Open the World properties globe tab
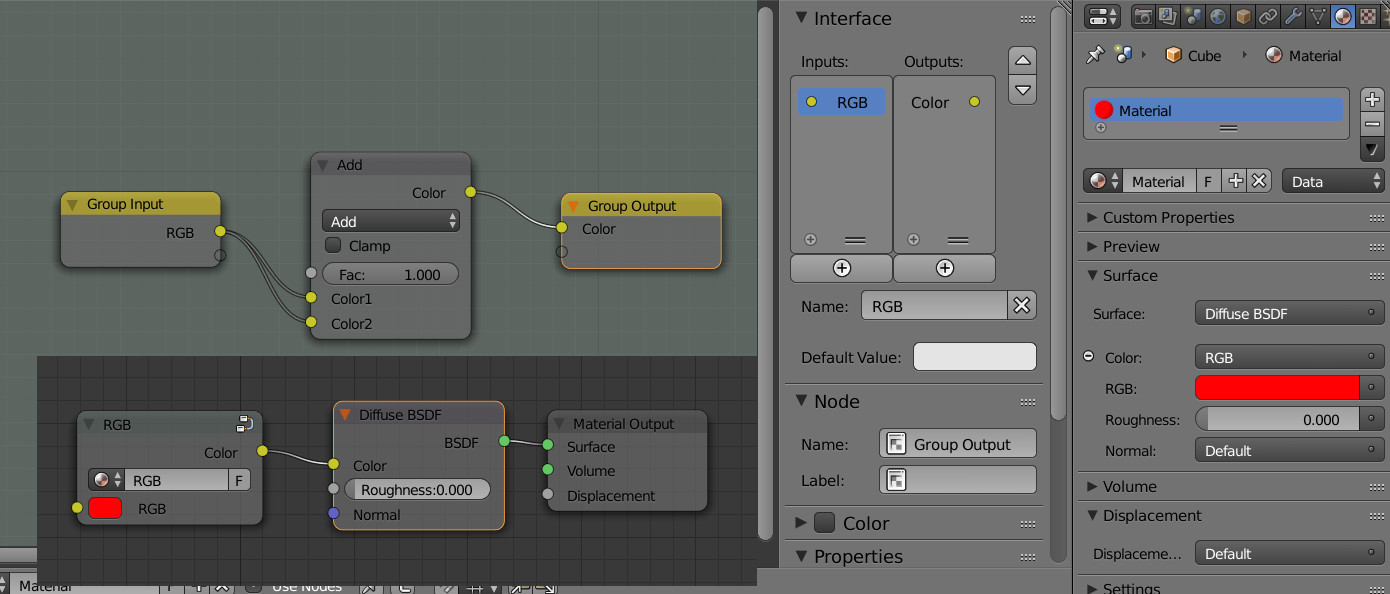Screen dimensions: 1390x594 tap(1217, 16)
